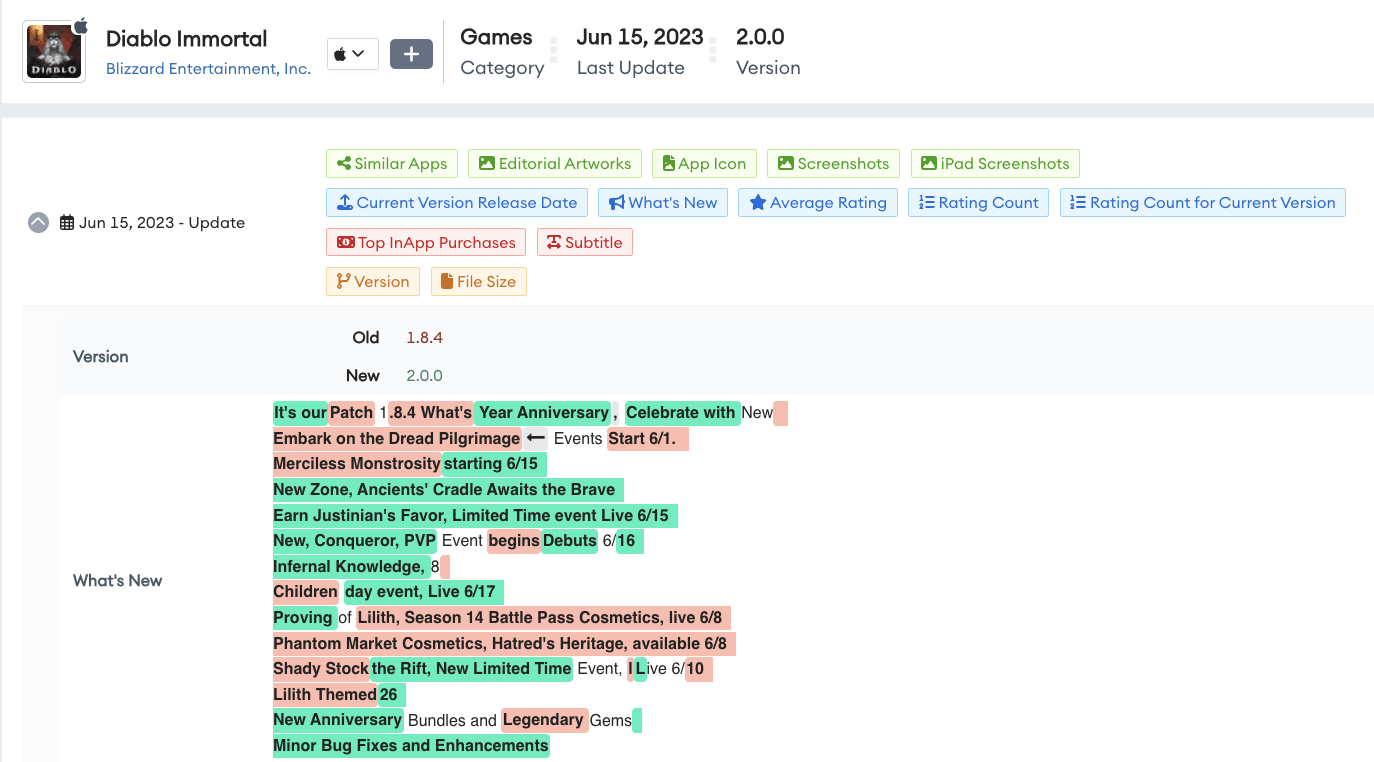Viewport: 1374px width, 762px height.
Task: Click 'Shady Stock' removed text
Action: (321, 669)
